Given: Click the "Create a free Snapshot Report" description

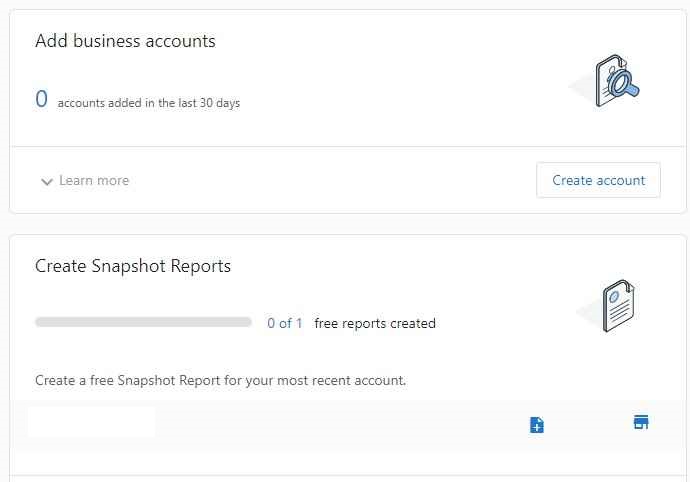Looking at the screenshot, I should (x=220, y=380).
